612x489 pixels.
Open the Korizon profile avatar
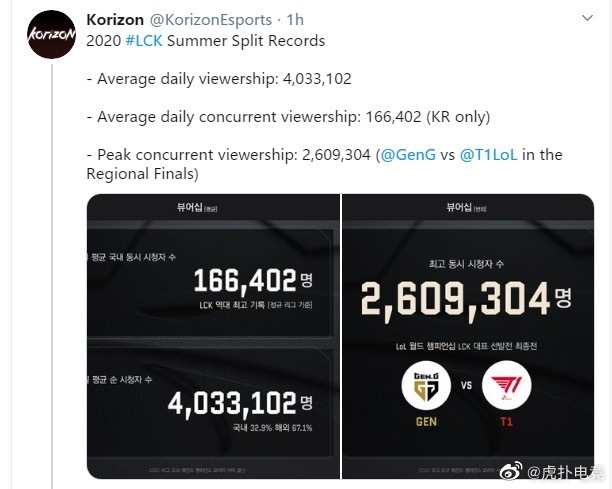coord(52,35)
